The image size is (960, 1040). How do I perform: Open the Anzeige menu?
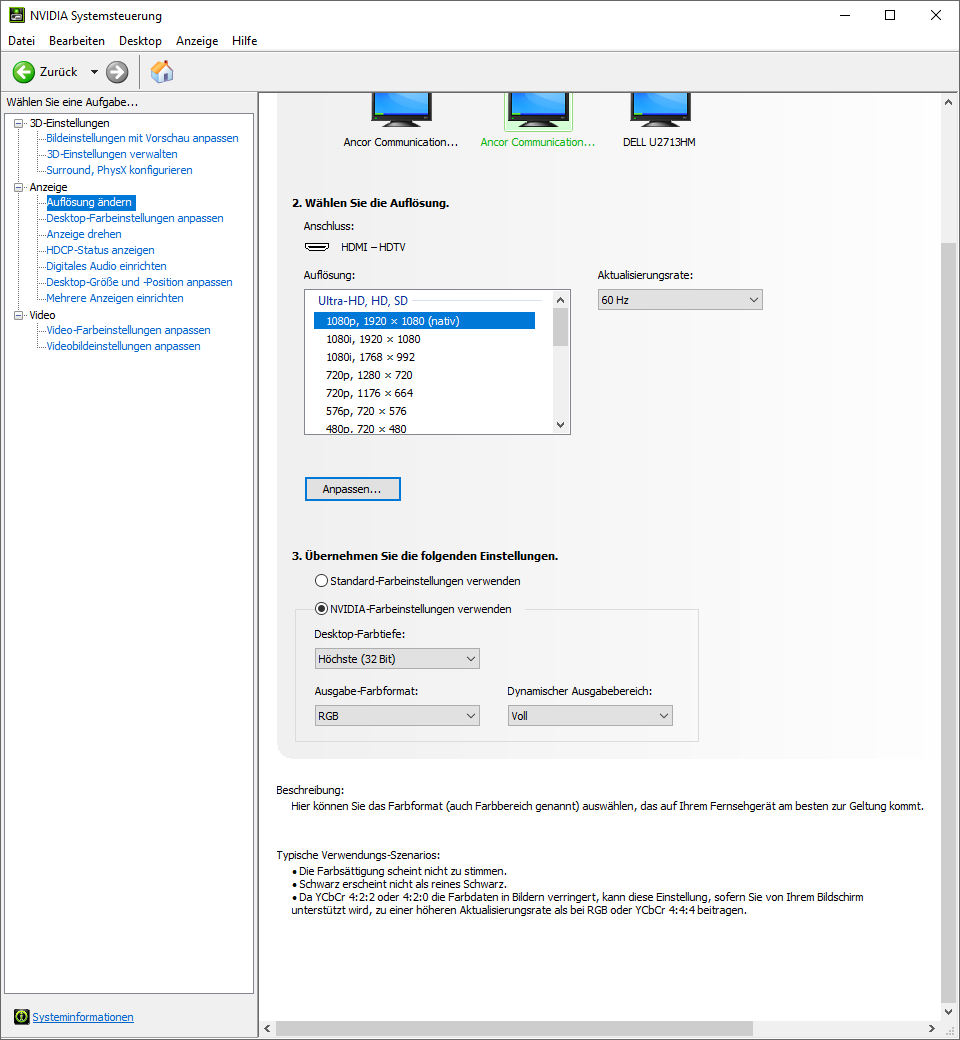point(197,40)
